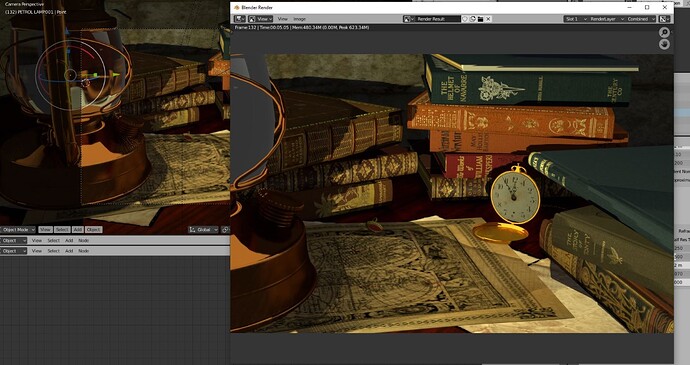
Task: Open an image file with the folder icon
Action: click(x=481, y=19)
